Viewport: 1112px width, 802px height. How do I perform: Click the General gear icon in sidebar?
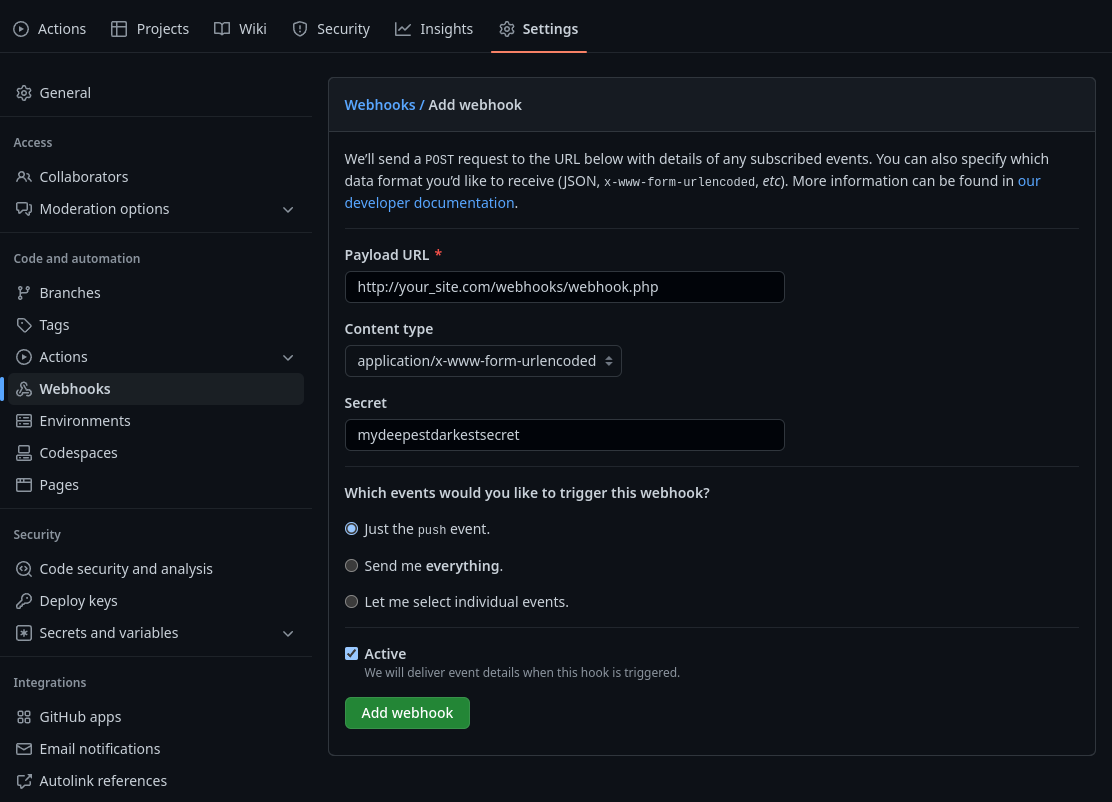pos(24,93)
